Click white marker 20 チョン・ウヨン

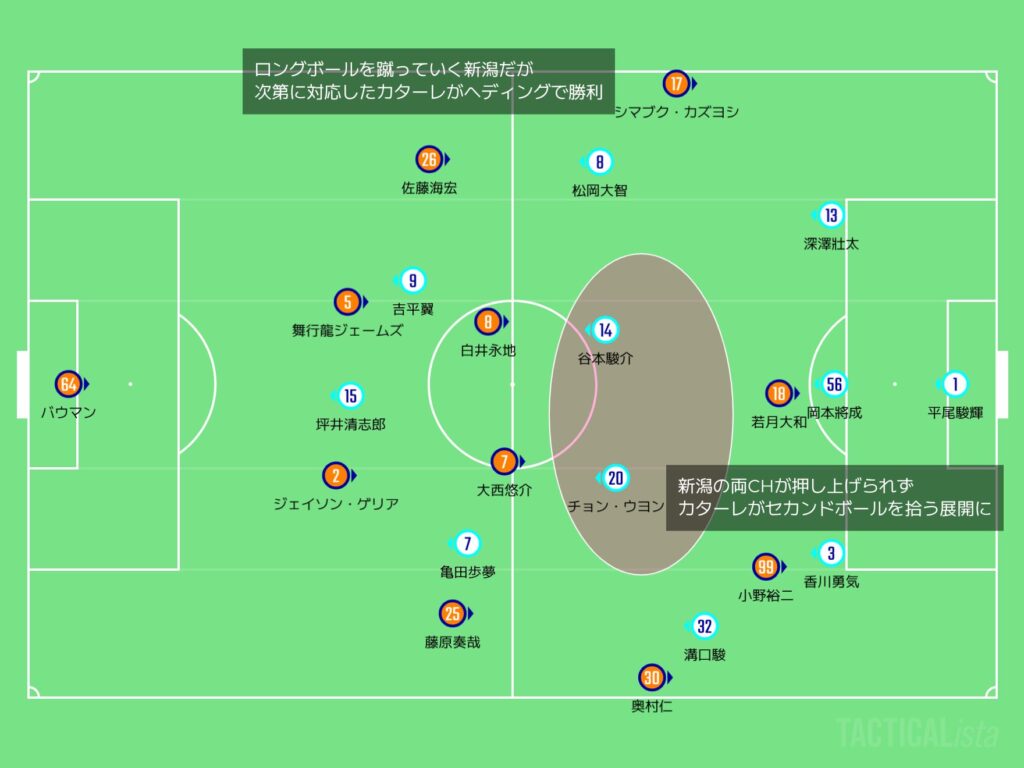click(x=615, y=478)
